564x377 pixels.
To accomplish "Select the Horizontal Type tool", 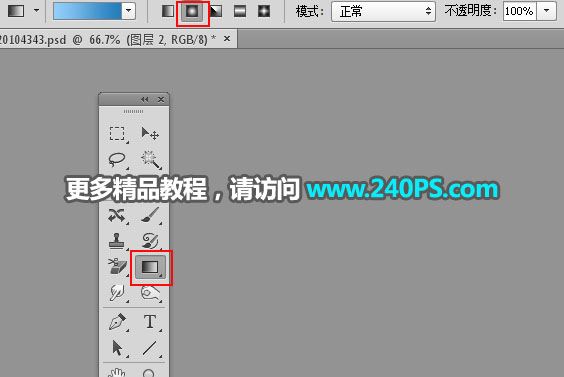I will pos(150,322).
